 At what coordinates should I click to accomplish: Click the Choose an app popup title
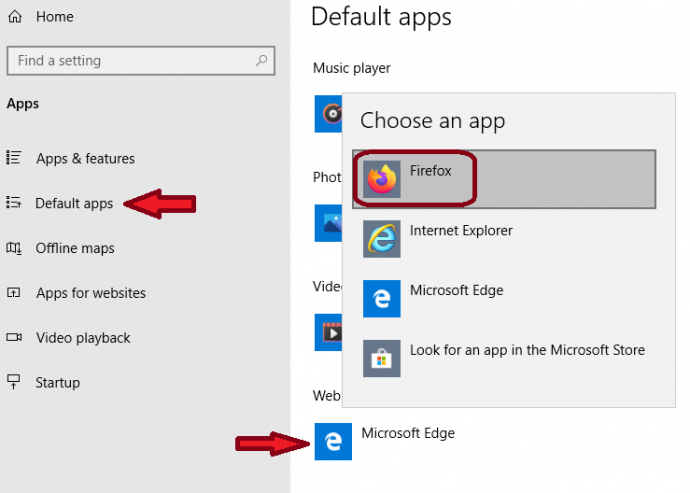coord(433,121)
